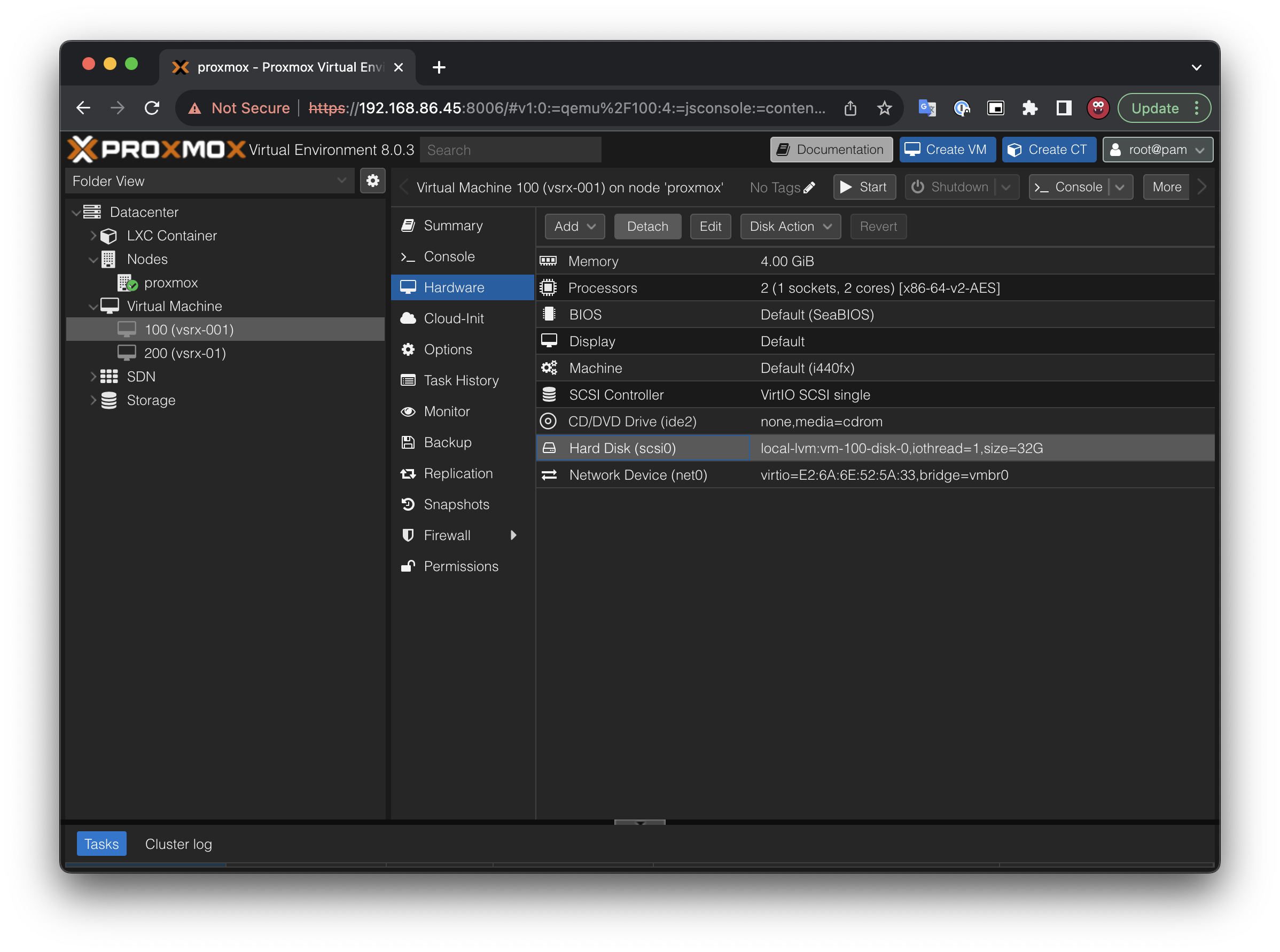
Task: Collapse the Virtual Machine tree folder
Action: click(x=93, y=307)
